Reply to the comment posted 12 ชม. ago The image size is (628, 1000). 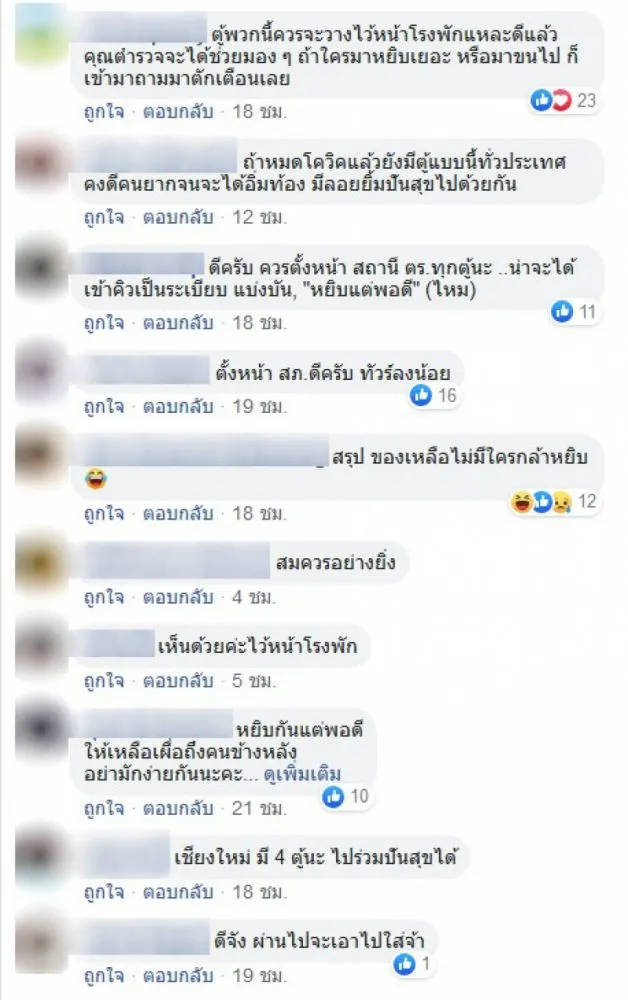[x=178, y=217]
